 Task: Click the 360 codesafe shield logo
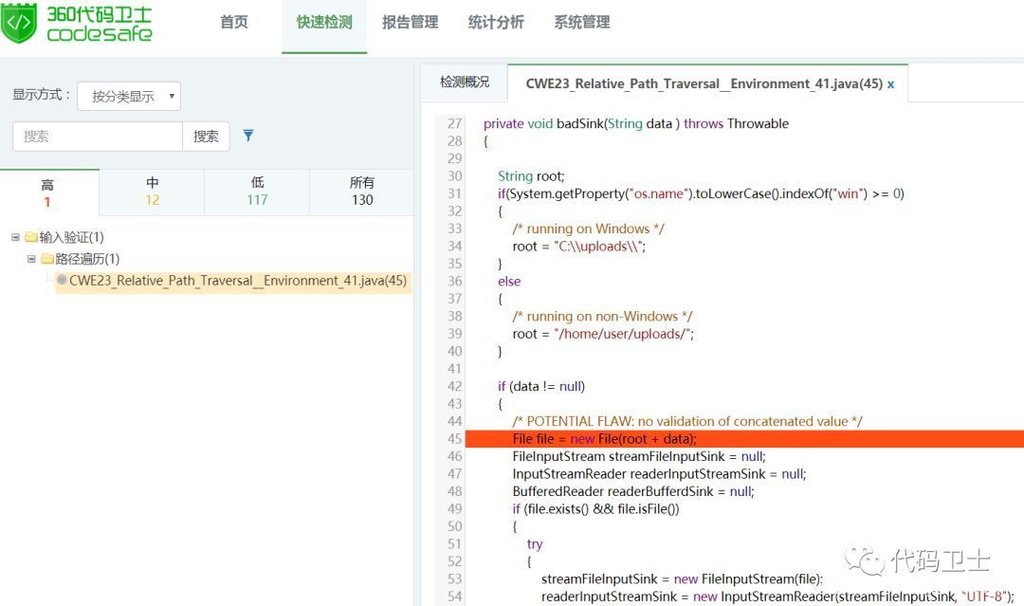(19, 23)
